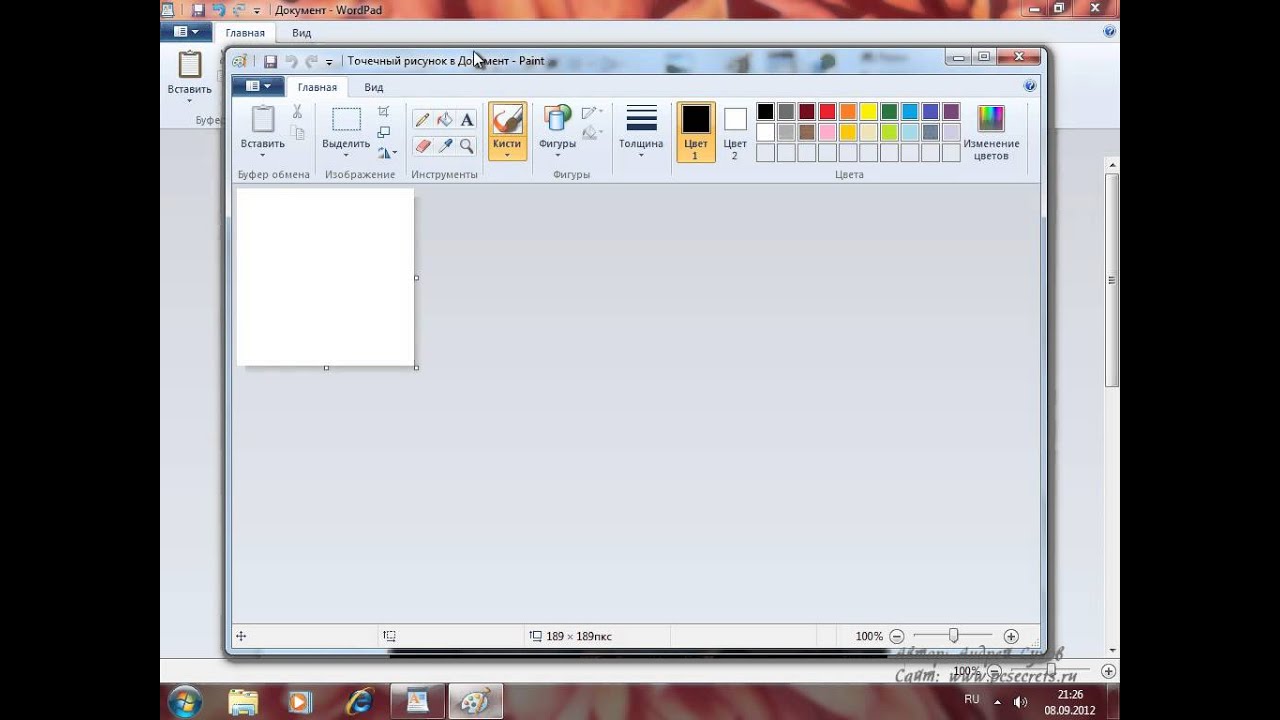Expand the Кисти brushes dropdown arrow
This screenshot has height=720, width=1280.
[x=507, y=155]
